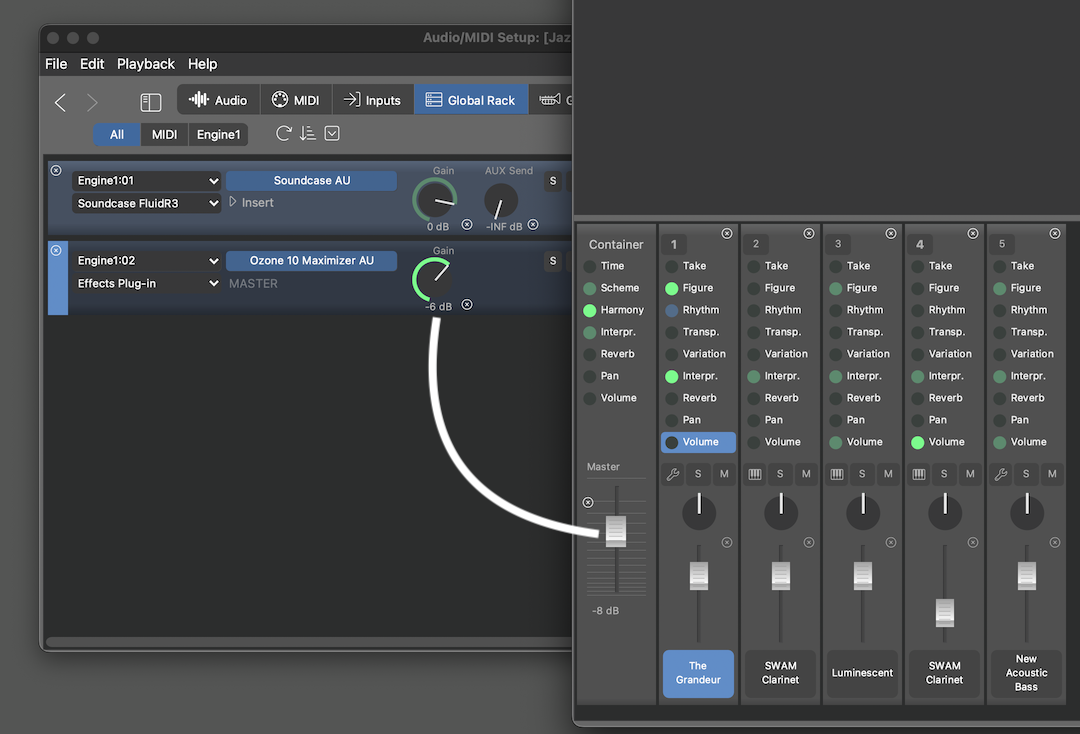Reset Ozone gain with the x icon
The image size is (1080, 734).
467,304
